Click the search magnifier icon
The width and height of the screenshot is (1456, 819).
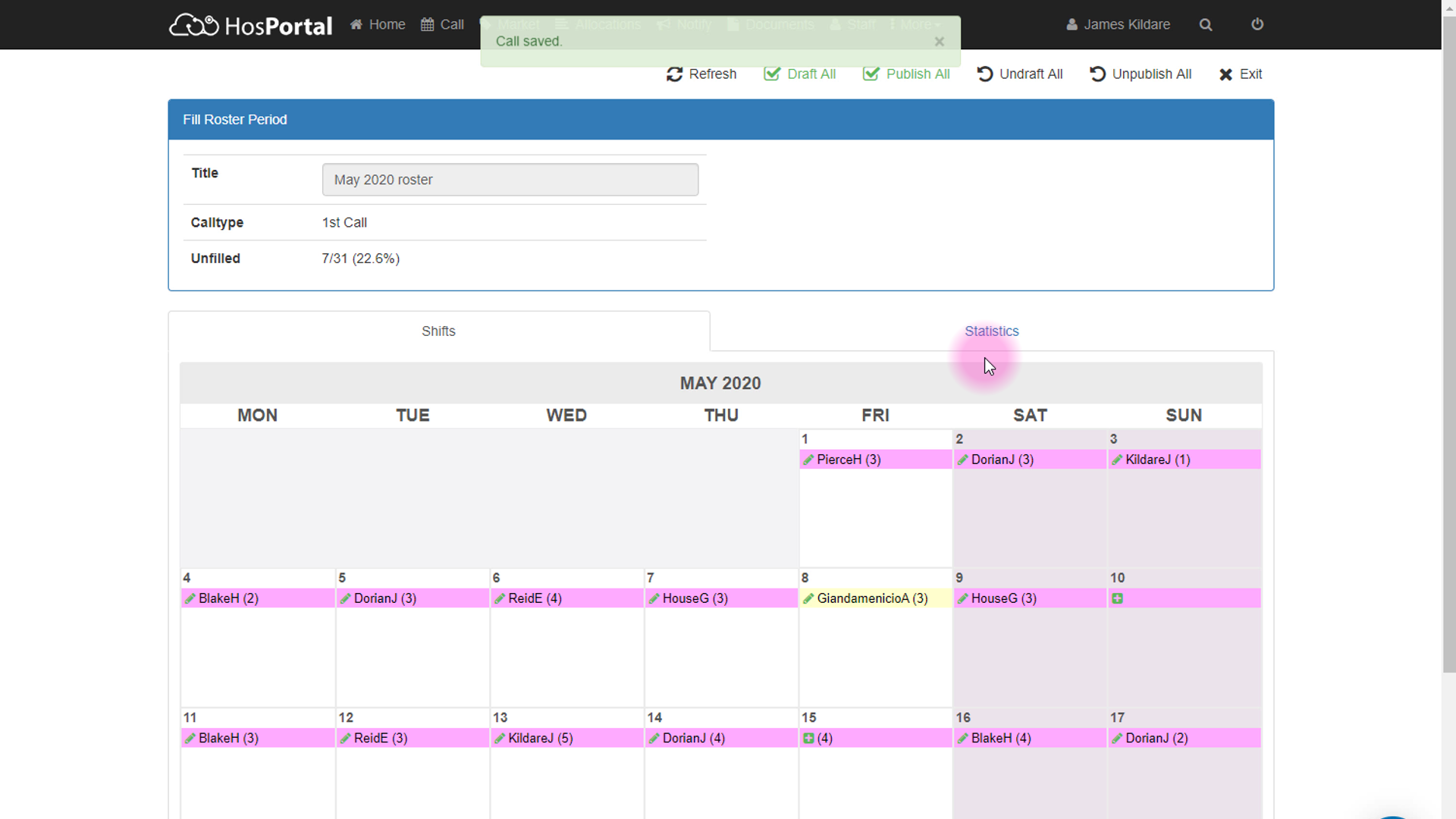point(1206,25)
